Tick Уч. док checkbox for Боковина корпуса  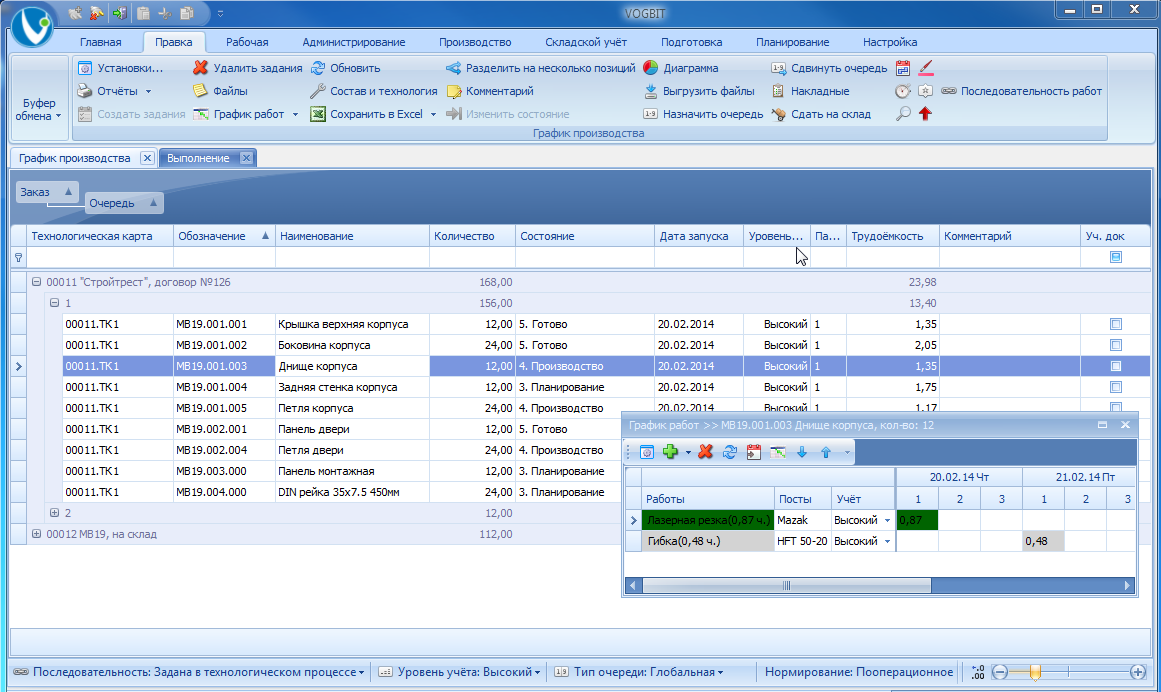point(1116,345)
